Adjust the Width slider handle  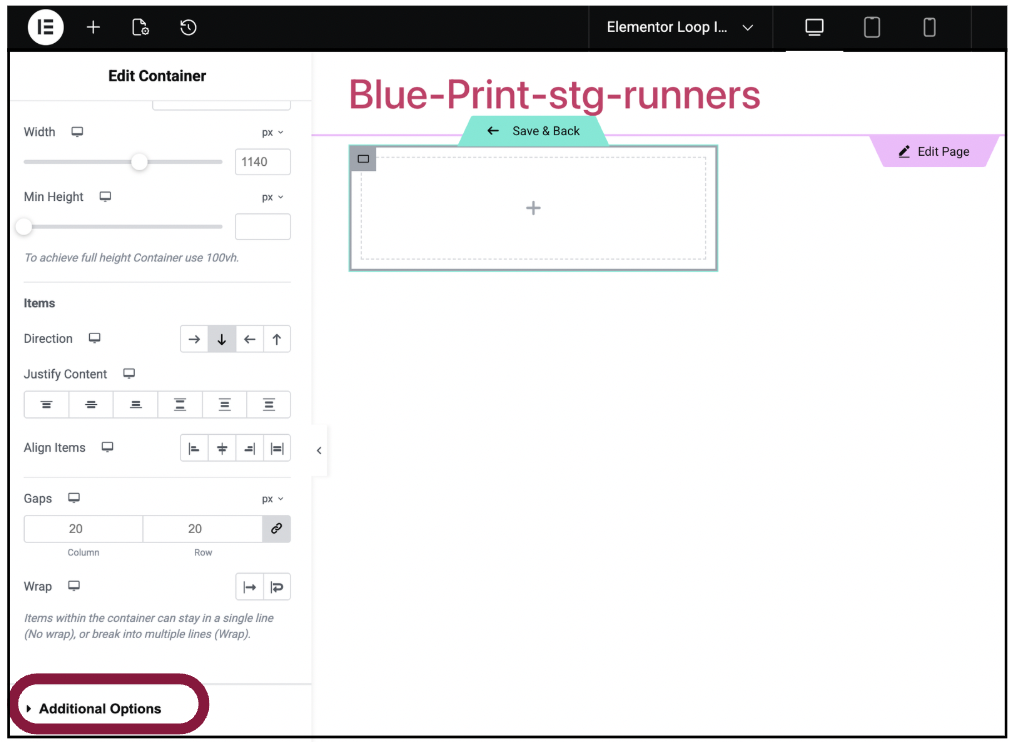139,162
